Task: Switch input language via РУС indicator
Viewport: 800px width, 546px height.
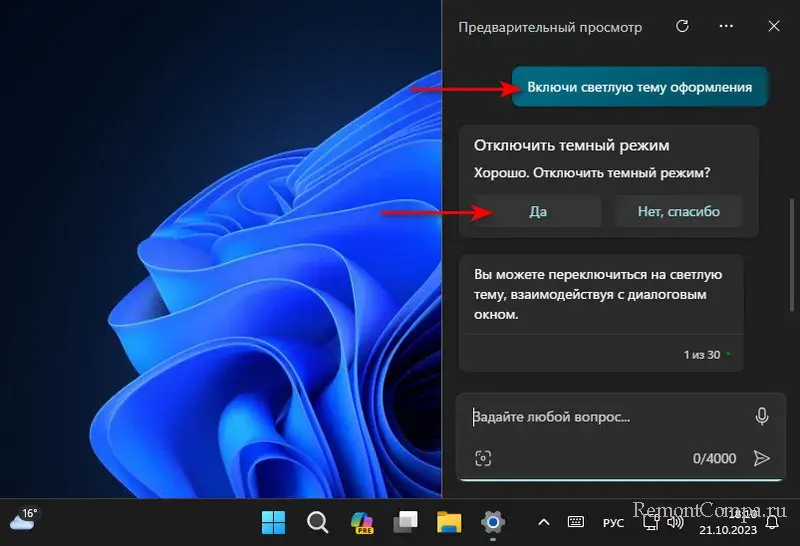Action: click(613, 522)
